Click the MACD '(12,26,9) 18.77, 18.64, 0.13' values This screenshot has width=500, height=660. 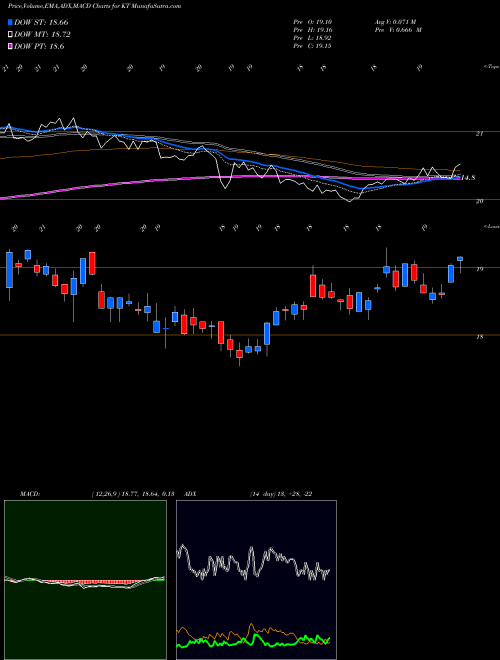coord(133,494)
